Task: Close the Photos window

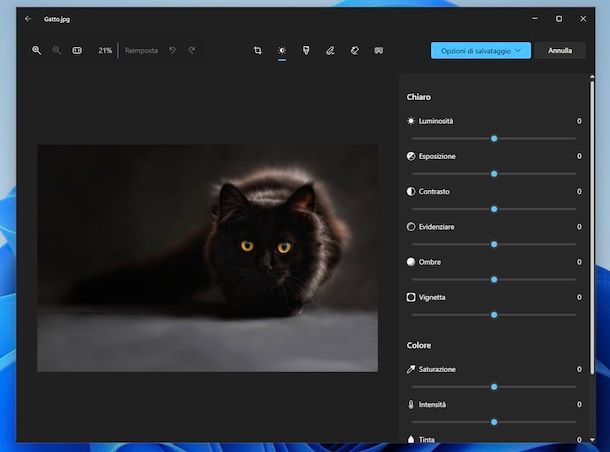Action: tap(583, 19)
